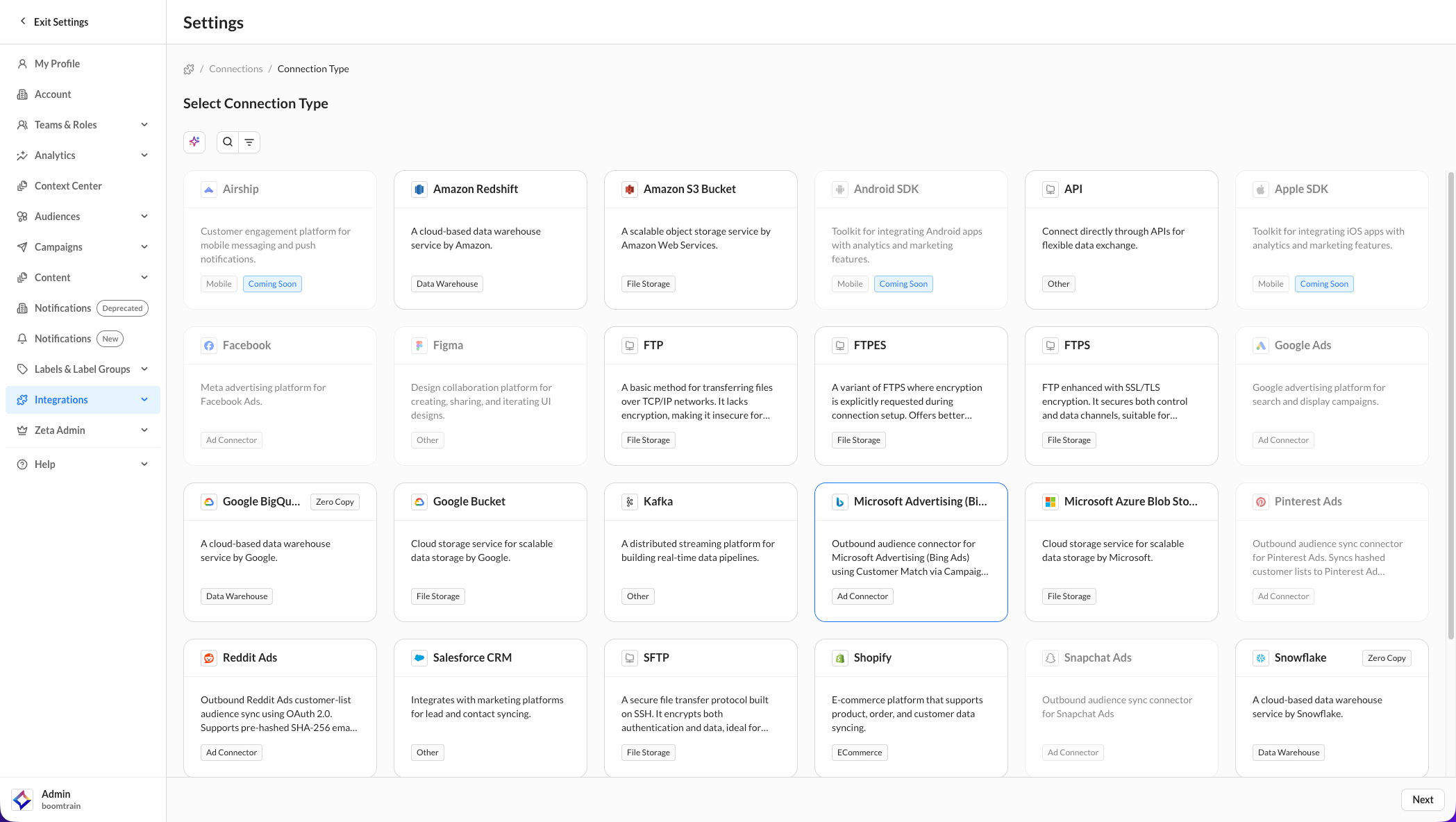Open My Profile settings page
This screenshot has height=822, width=1456.
click(x=82, y=64)
